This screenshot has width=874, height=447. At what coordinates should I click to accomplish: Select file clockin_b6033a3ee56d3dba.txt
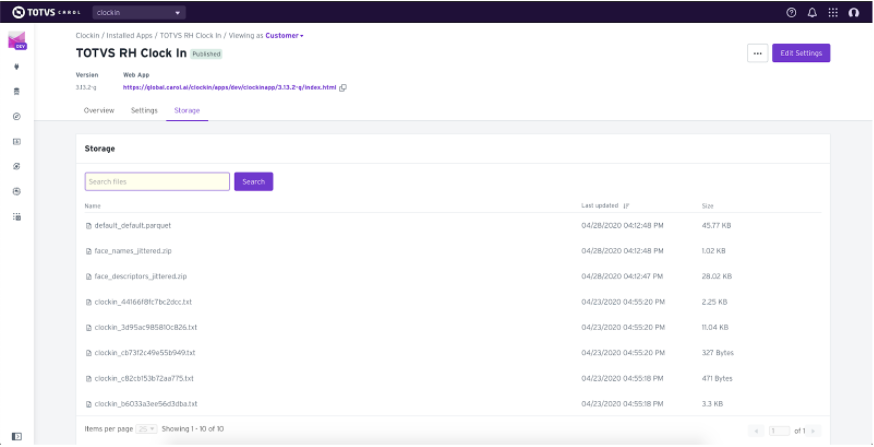(146, 404)
